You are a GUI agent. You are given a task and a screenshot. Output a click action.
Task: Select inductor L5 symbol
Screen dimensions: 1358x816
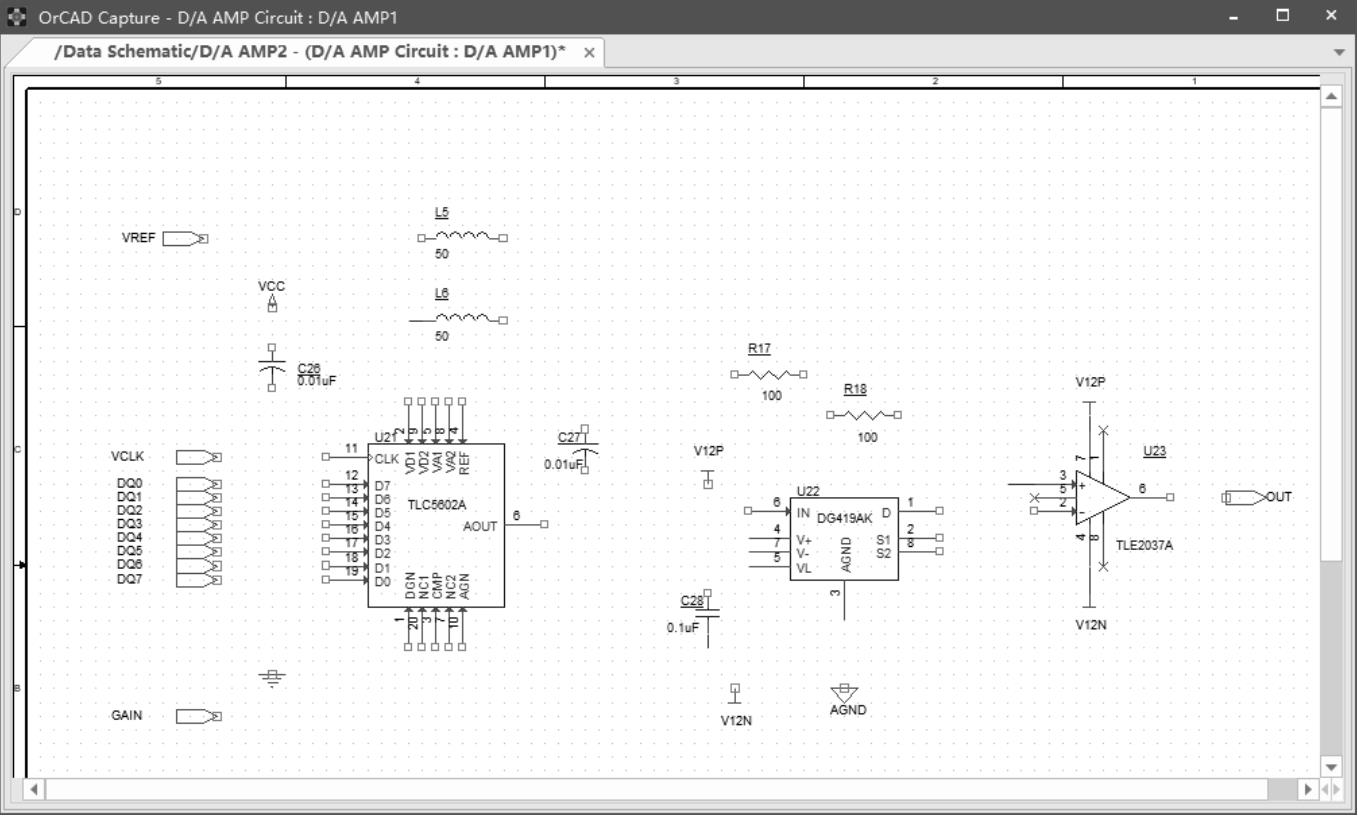(x=462, y=237)
